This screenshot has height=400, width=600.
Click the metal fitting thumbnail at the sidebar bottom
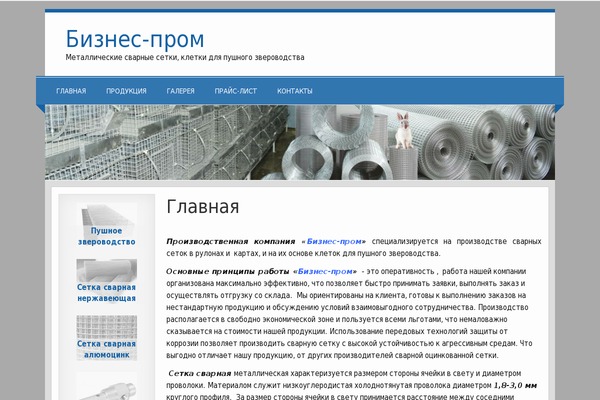[107, 387]
